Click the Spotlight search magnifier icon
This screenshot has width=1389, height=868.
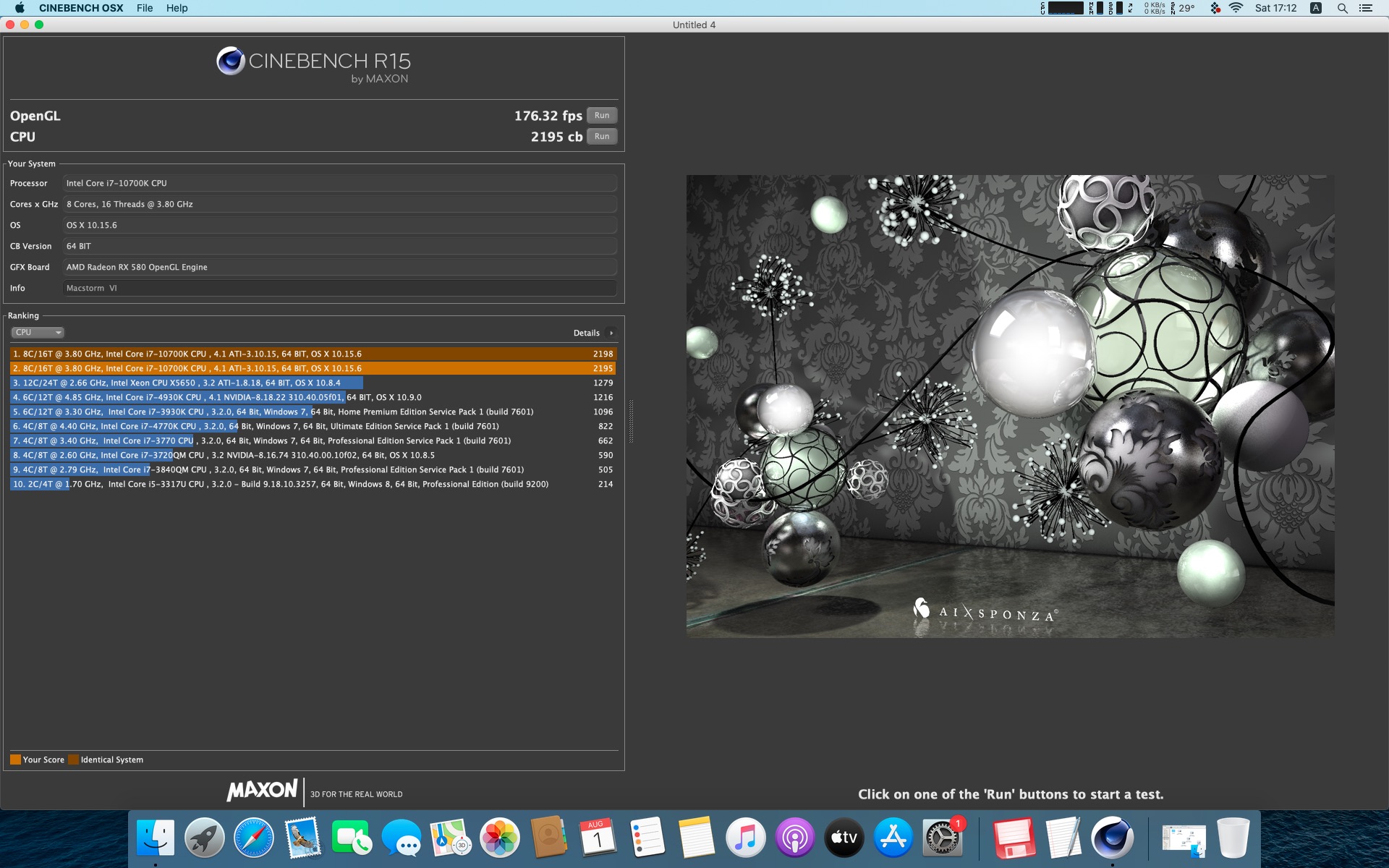tap(1342, 8)
